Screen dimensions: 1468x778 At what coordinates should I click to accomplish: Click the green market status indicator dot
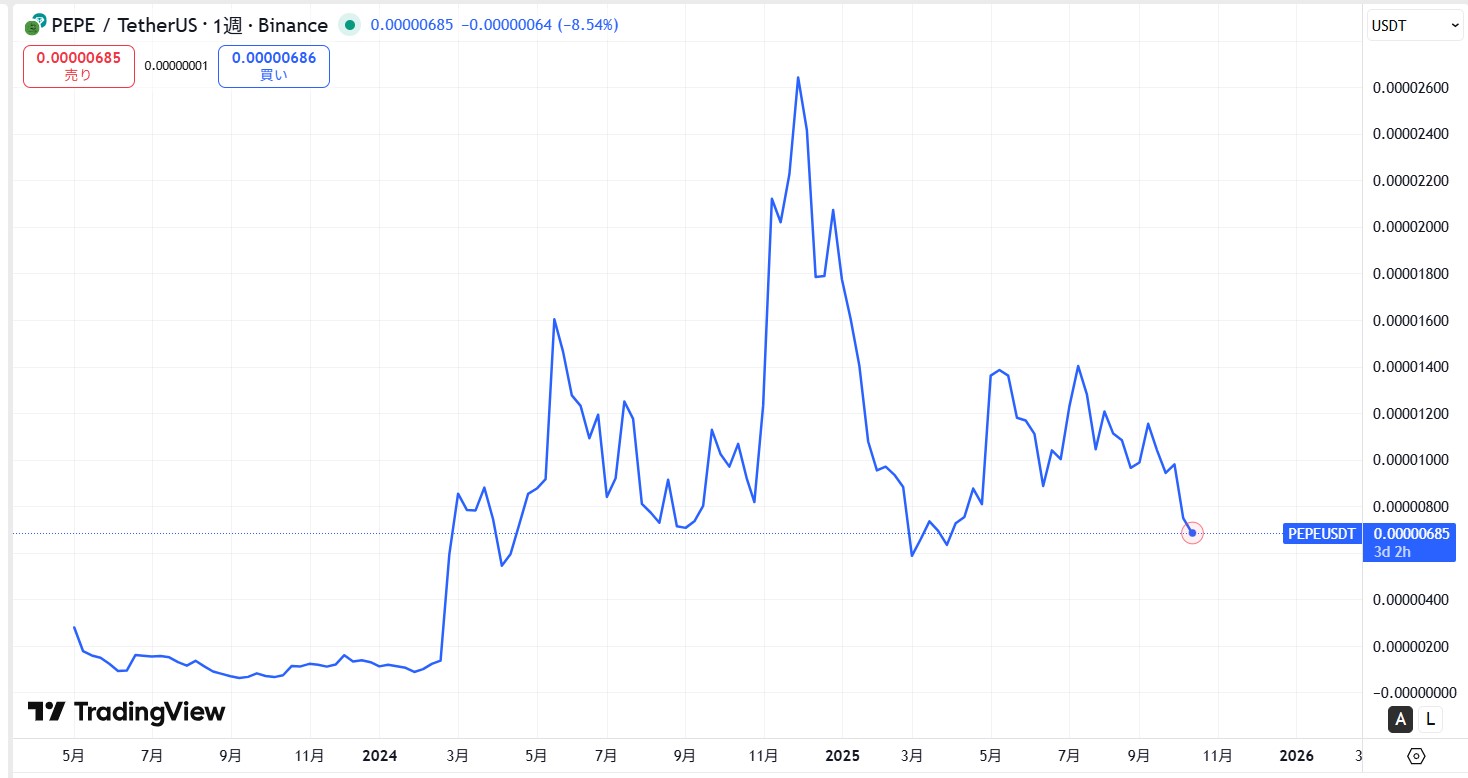point(349,25)
